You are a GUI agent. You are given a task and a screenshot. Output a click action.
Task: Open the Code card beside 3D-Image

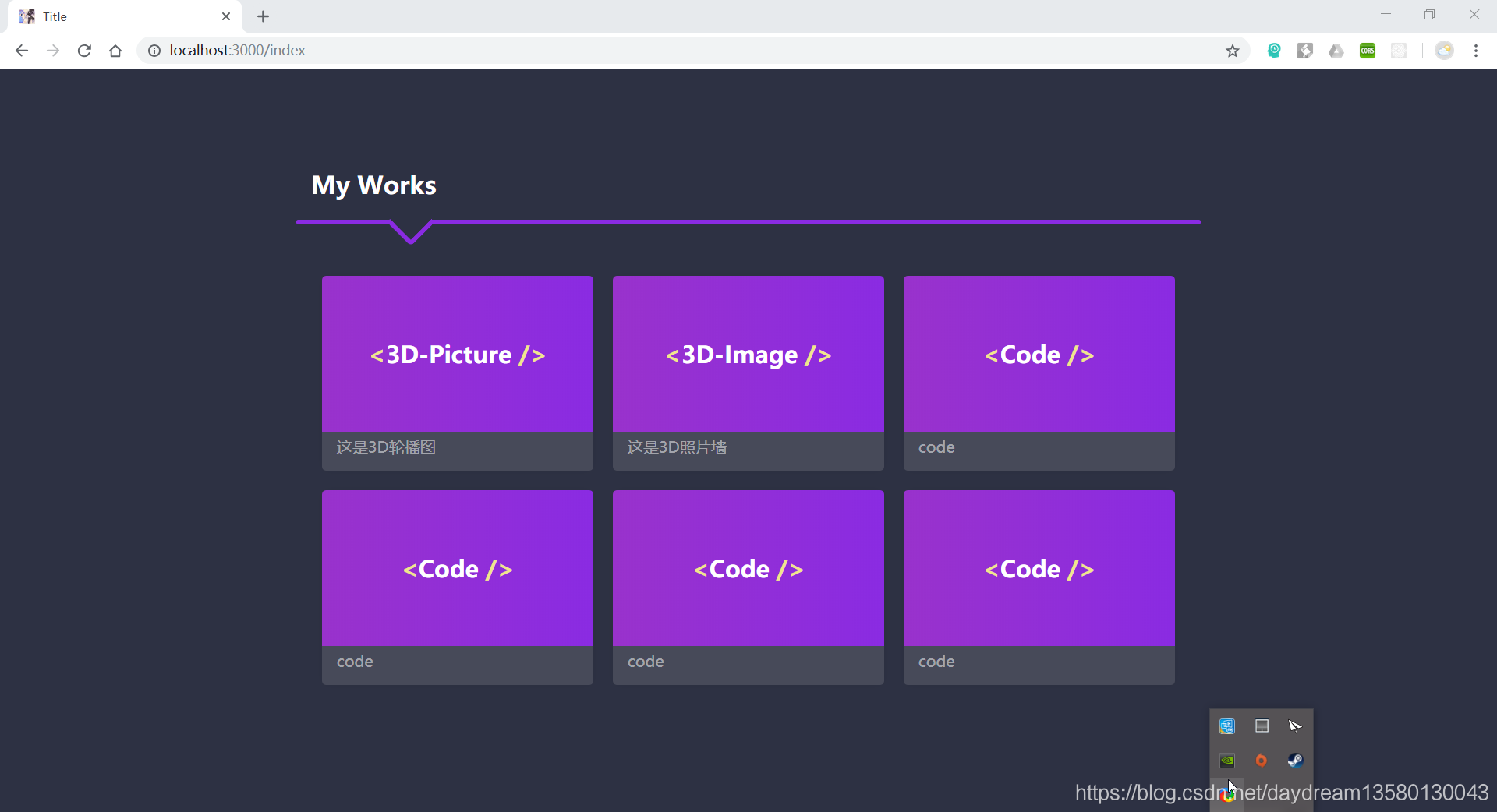pyautogui.click(x=1039, y=372)
